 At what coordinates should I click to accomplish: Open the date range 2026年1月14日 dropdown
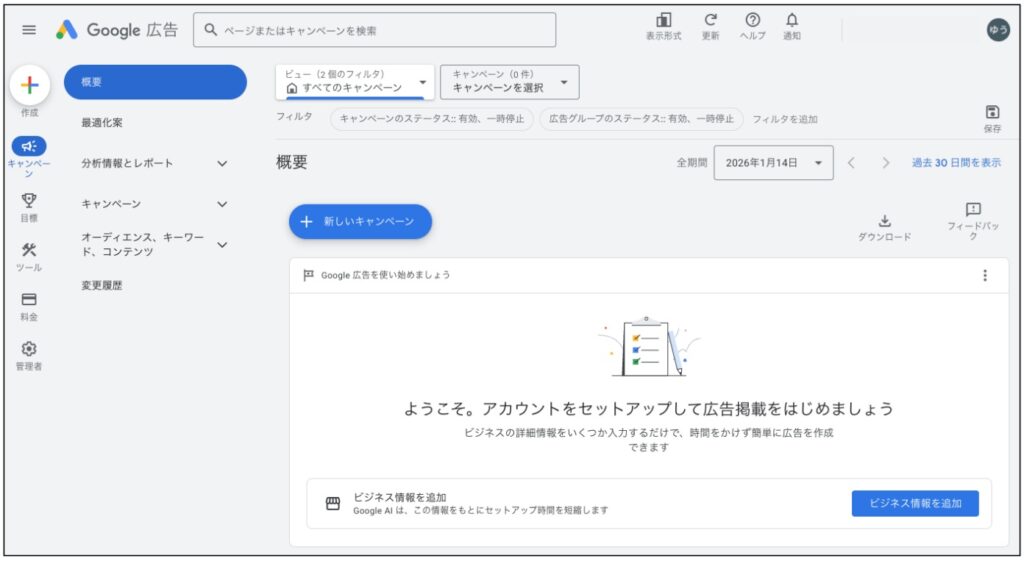tap(773, 163)
